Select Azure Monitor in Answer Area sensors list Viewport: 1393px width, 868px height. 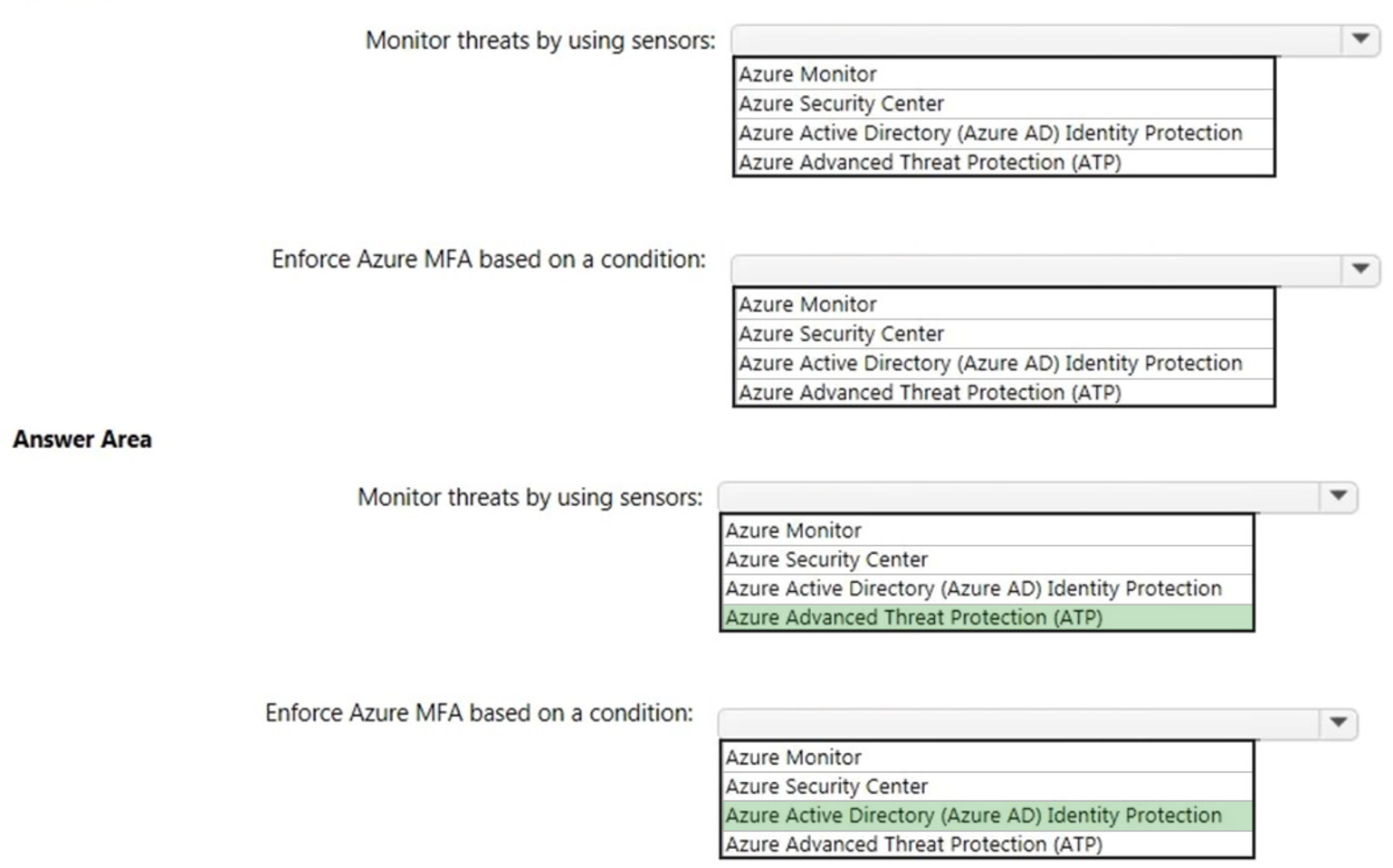pos(793,530)
